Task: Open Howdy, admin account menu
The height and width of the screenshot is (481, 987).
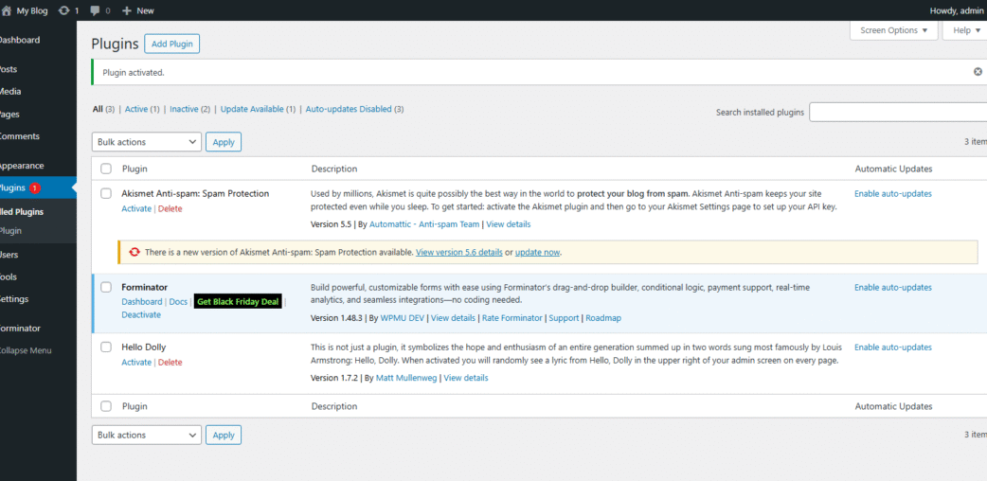Action: tap(956, 11)
